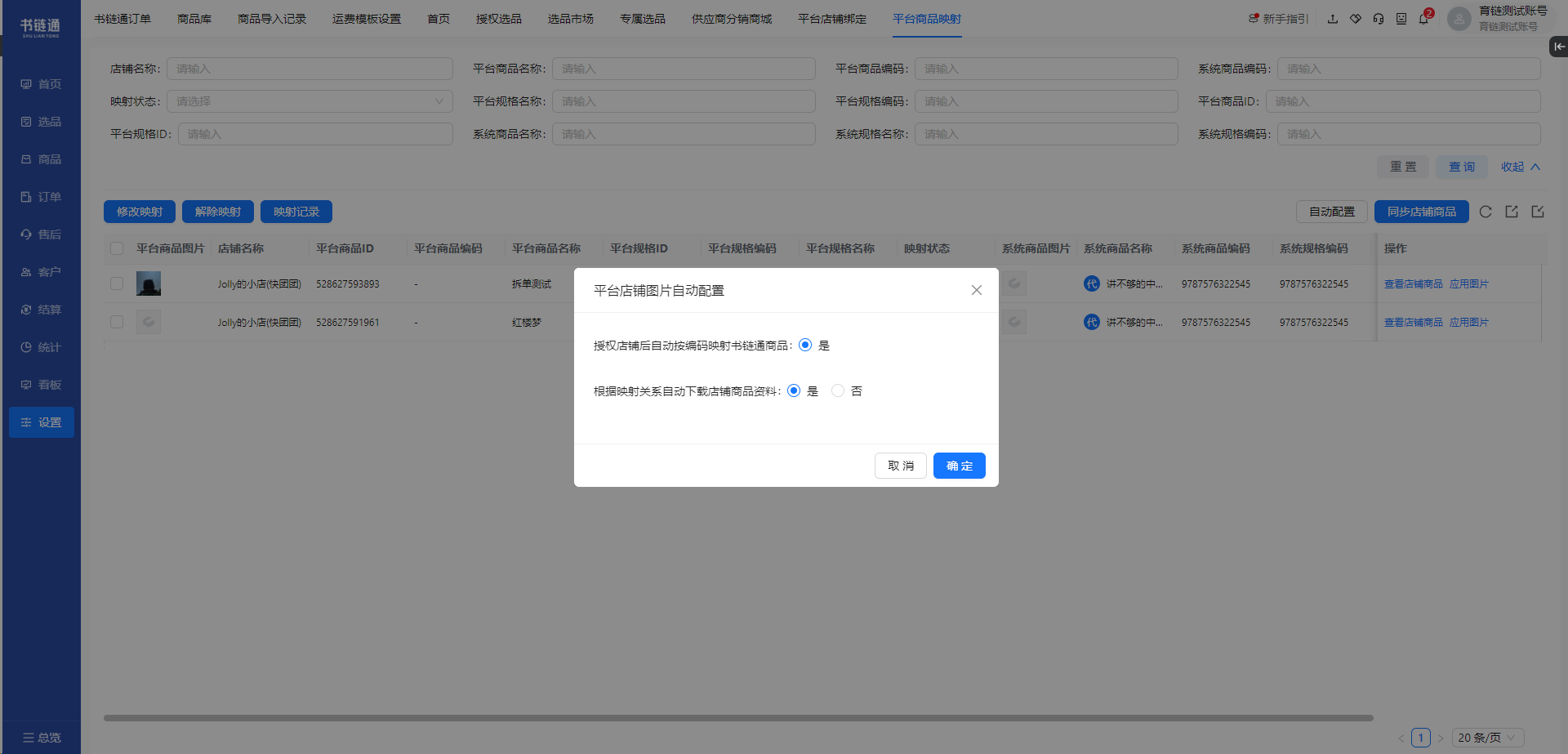Click product thumbnail of 拆单测试 row
The image size is (1568, 754).
point(149,283)
